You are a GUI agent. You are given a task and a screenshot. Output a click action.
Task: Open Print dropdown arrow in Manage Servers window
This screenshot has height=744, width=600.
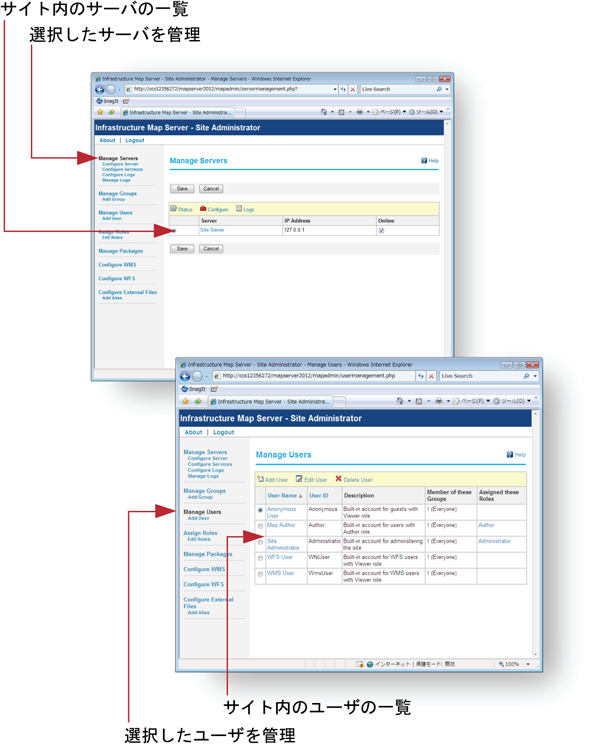[x=368, y=112]
